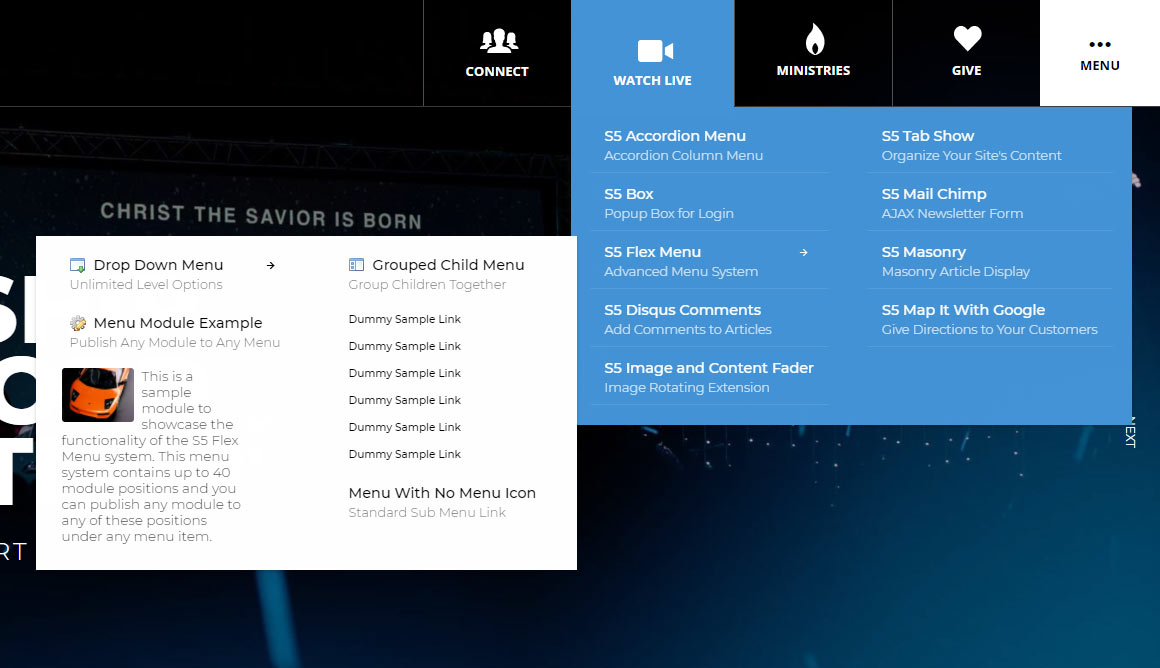
Task: Click the Ministries flame icon
Action: 814,40
